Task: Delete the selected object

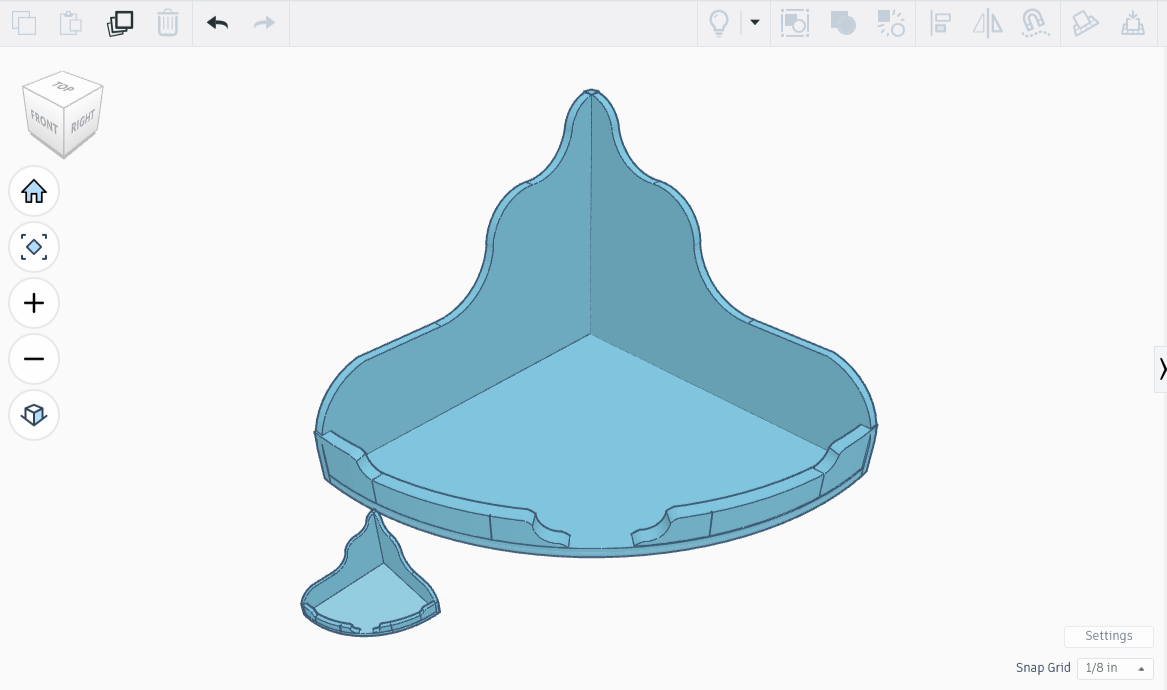Action: click(x=168, y=22)
